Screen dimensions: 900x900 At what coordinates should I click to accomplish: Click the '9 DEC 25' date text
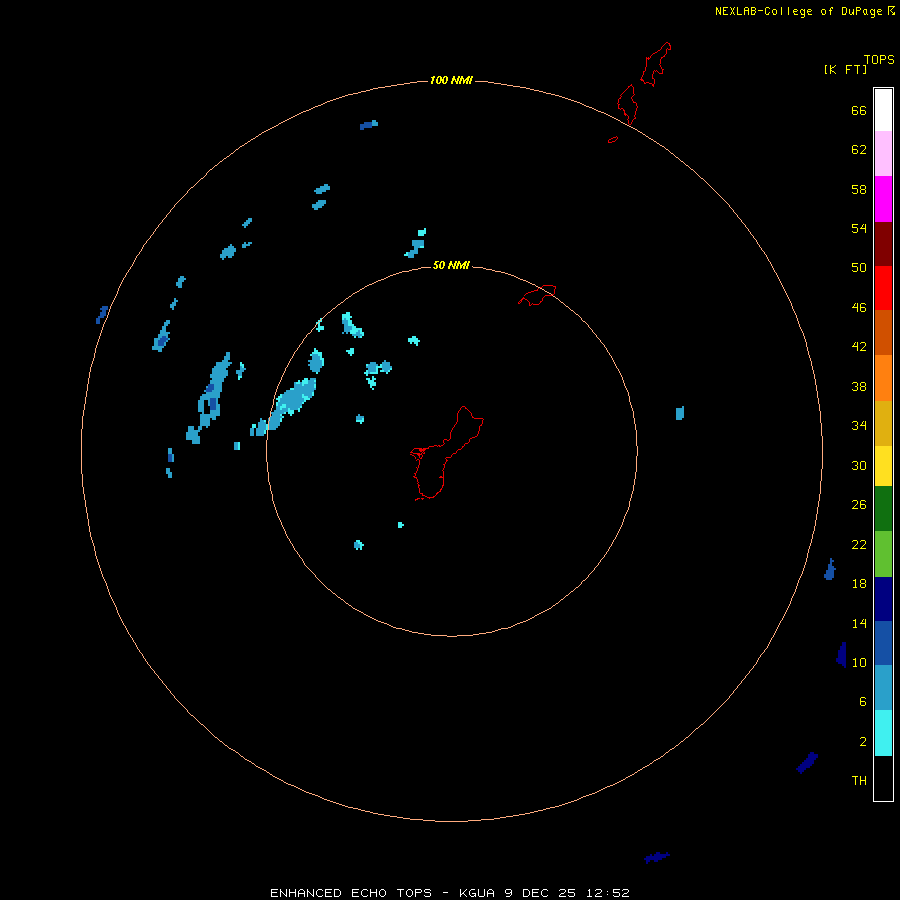[x=540, y=893]
